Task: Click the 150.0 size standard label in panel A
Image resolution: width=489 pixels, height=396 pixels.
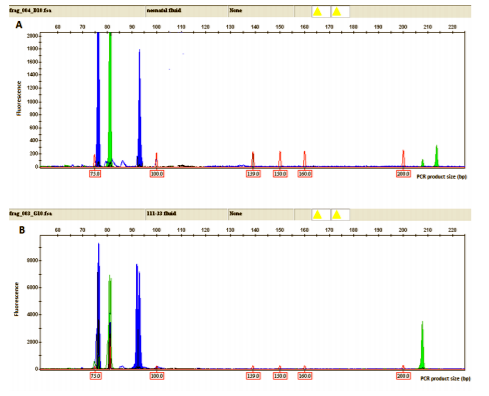Action: [280, 174]
